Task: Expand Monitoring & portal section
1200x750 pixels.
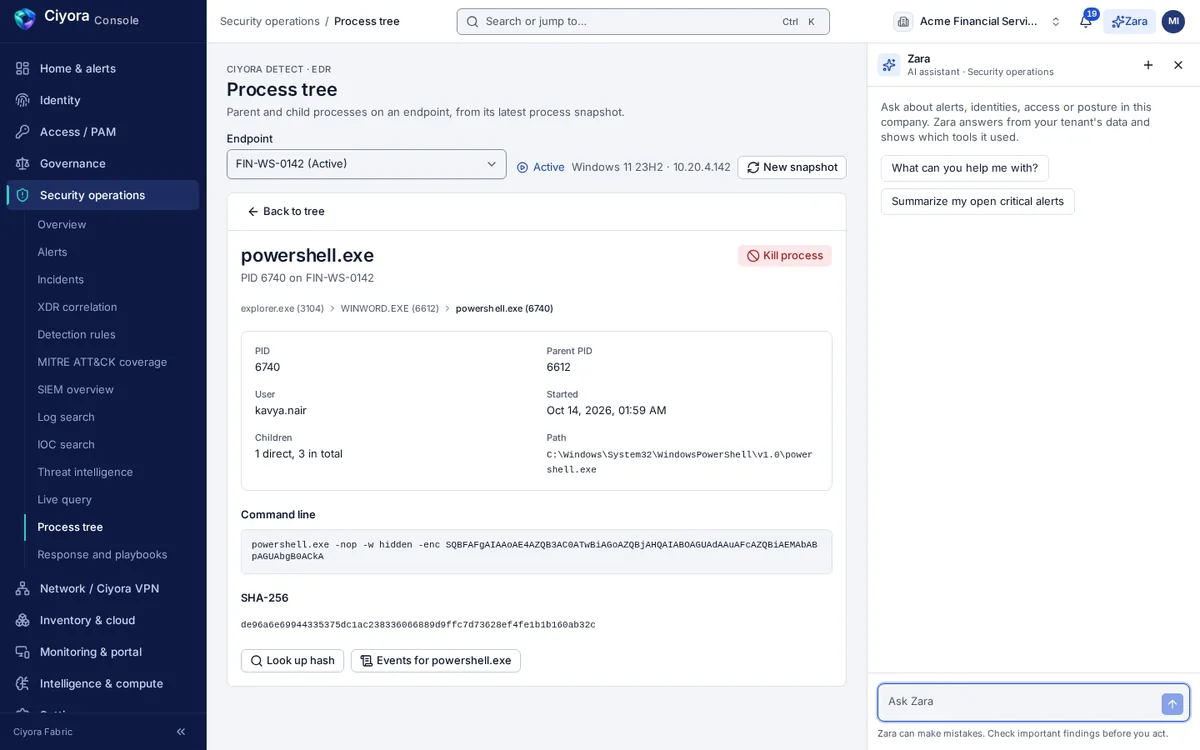Action: coord(103,652)
